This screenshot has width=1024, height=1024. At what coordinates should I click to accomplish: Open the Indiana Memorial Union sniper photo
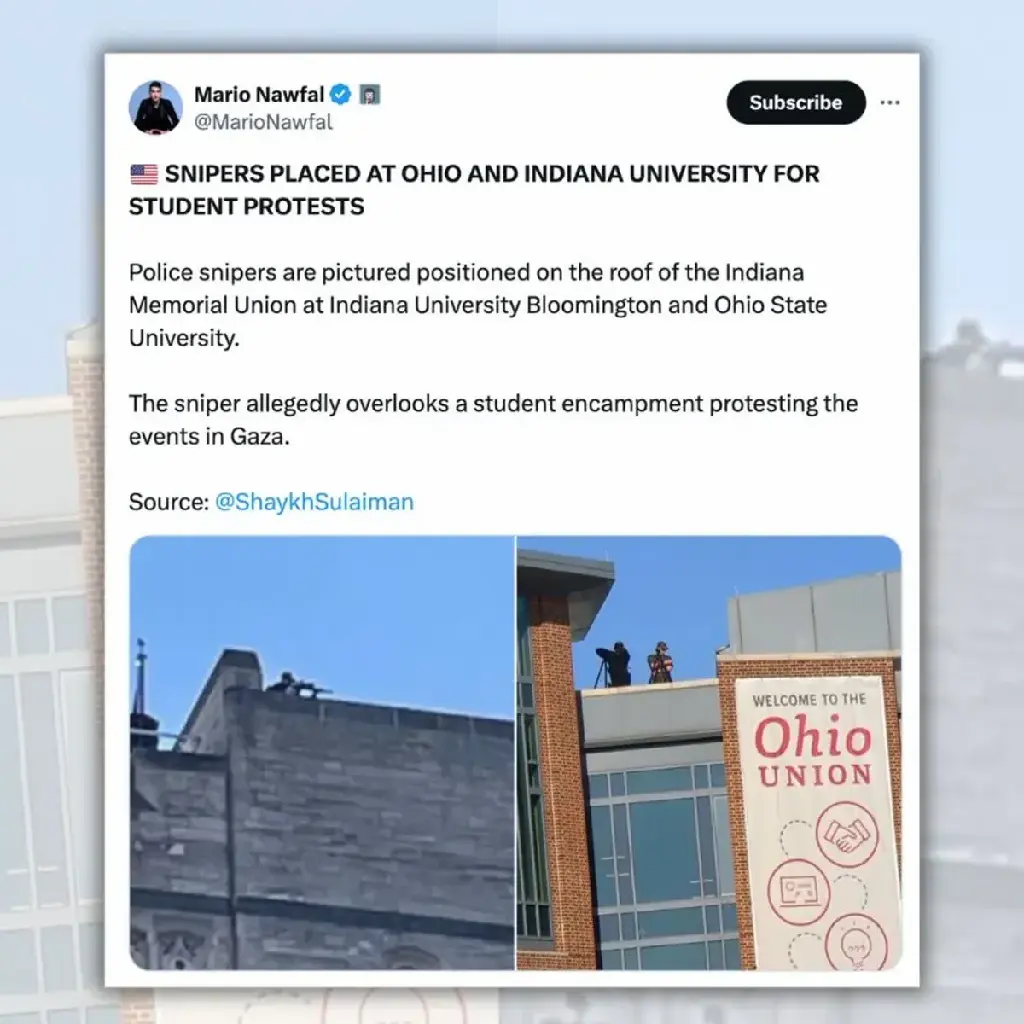point(322,752)
